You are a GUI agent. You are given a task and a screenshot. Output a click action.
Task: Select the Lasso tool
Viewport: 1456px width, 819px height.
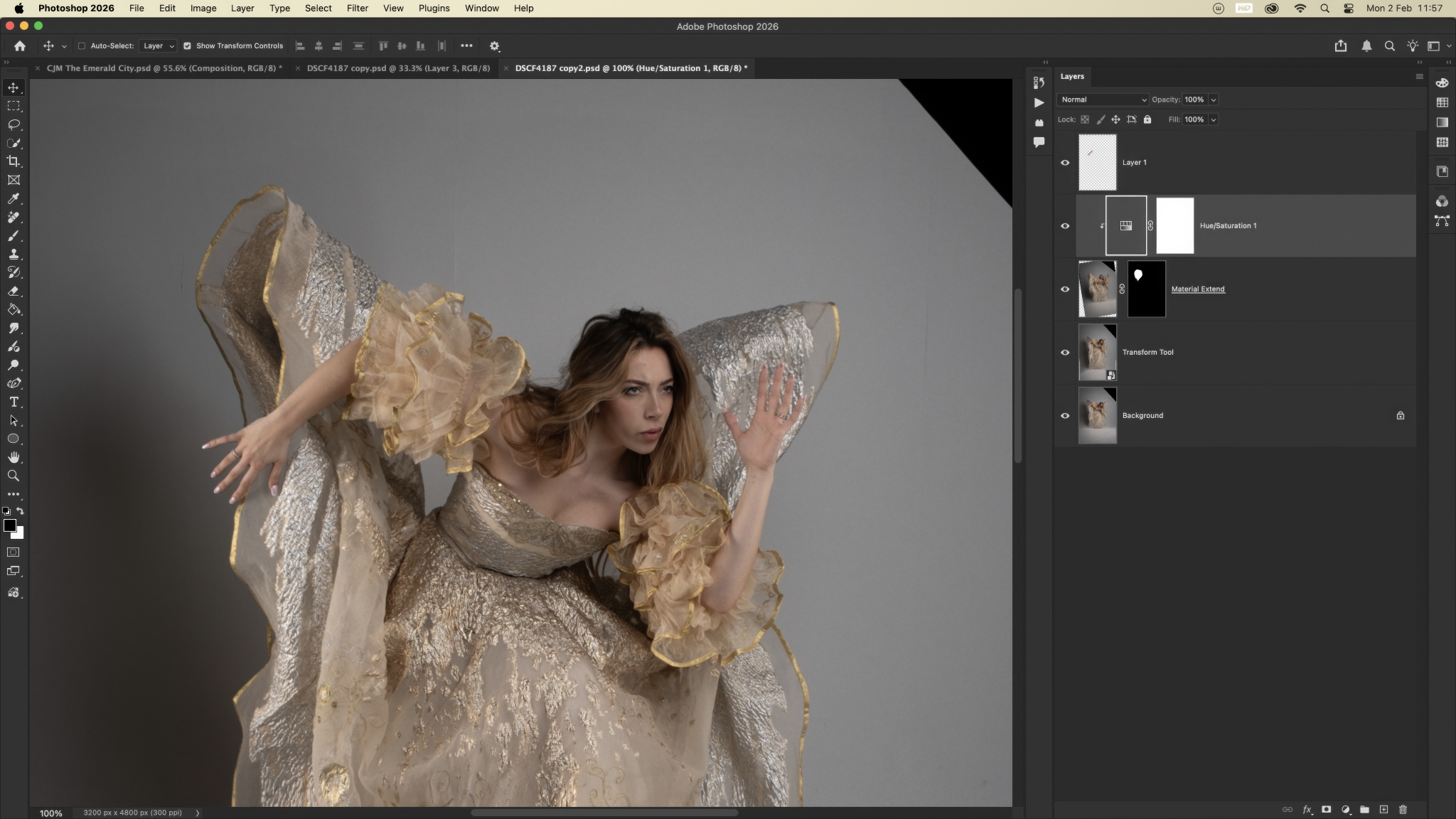pyautogui.click(x=14, y=124)
